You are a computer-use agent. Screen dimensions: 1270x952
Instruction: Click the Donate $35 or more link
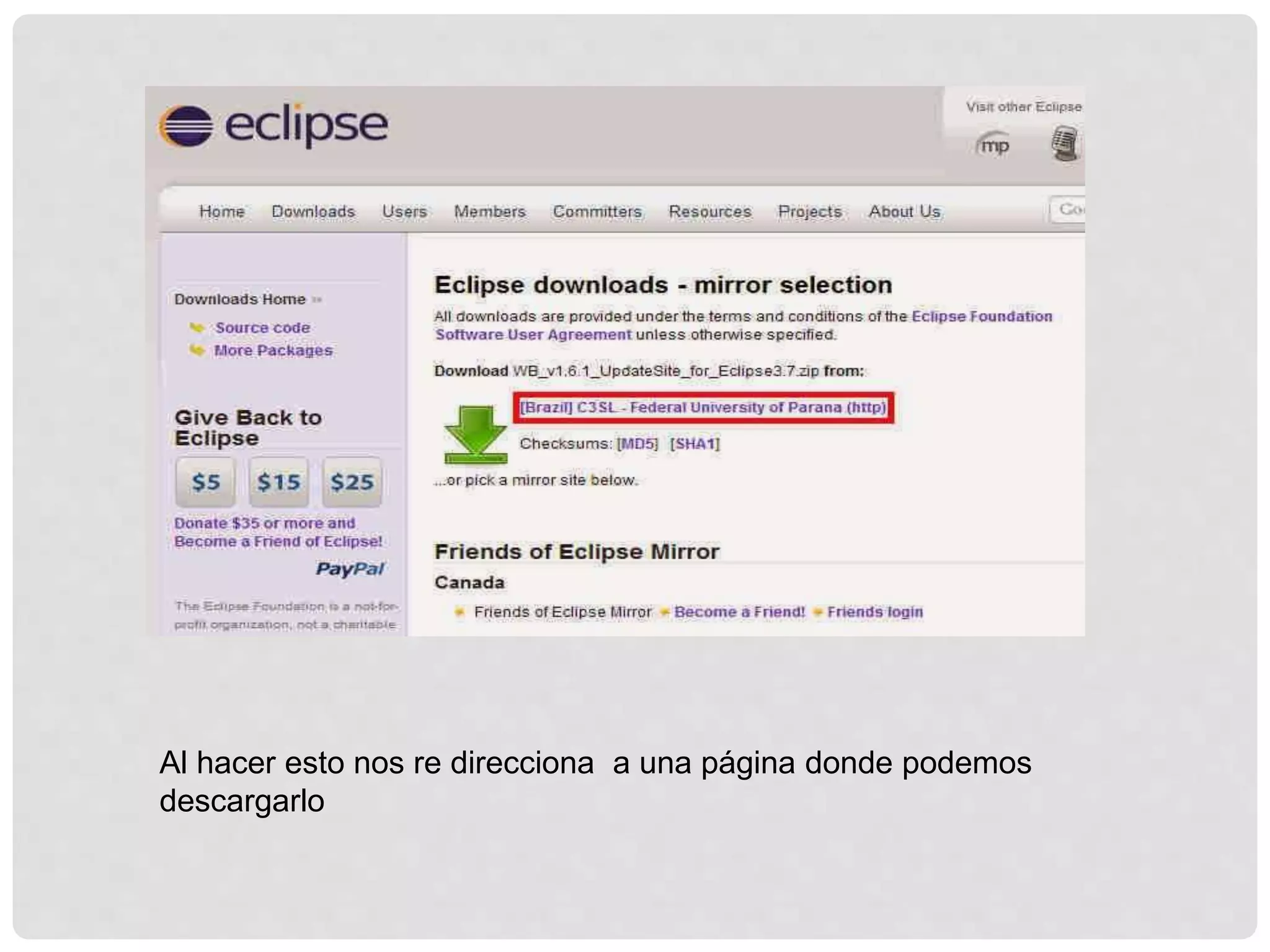278,532
